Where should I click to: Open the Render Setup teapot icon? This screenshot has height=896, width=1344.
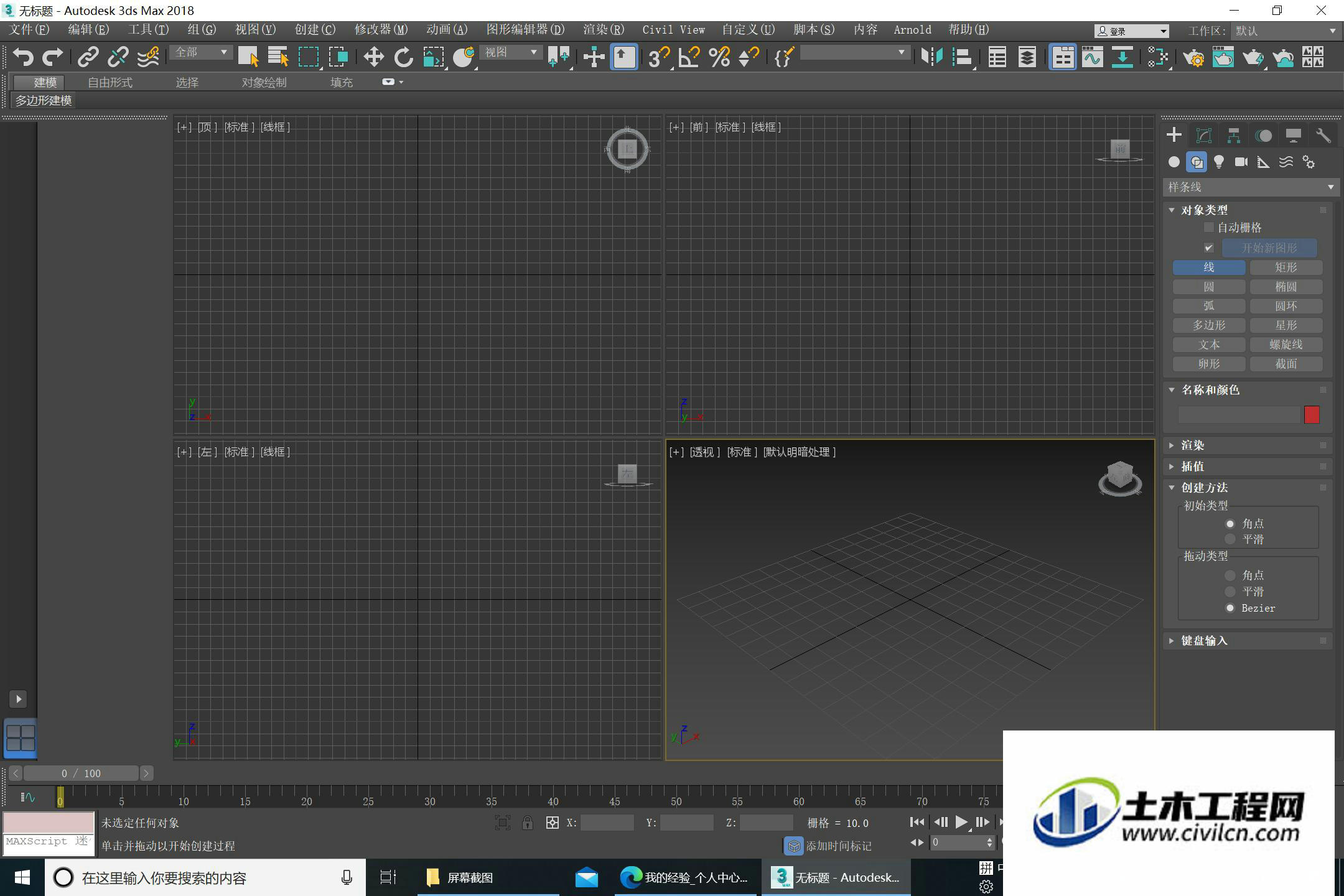click(x=1193, y=57)
